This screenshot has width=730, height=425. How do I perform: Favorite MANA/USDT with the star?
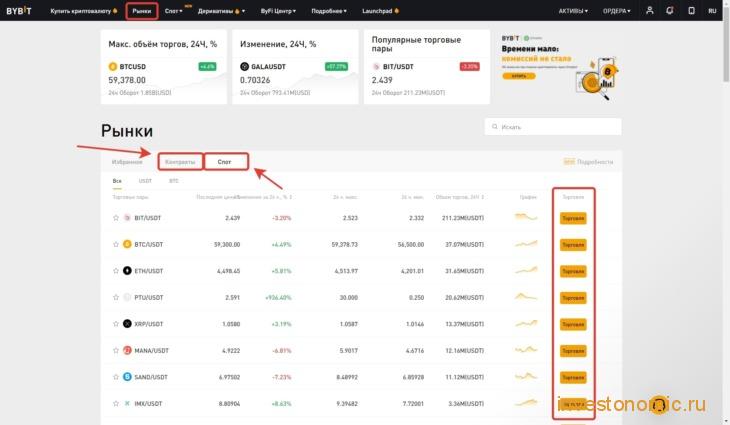tap(116, 351)
